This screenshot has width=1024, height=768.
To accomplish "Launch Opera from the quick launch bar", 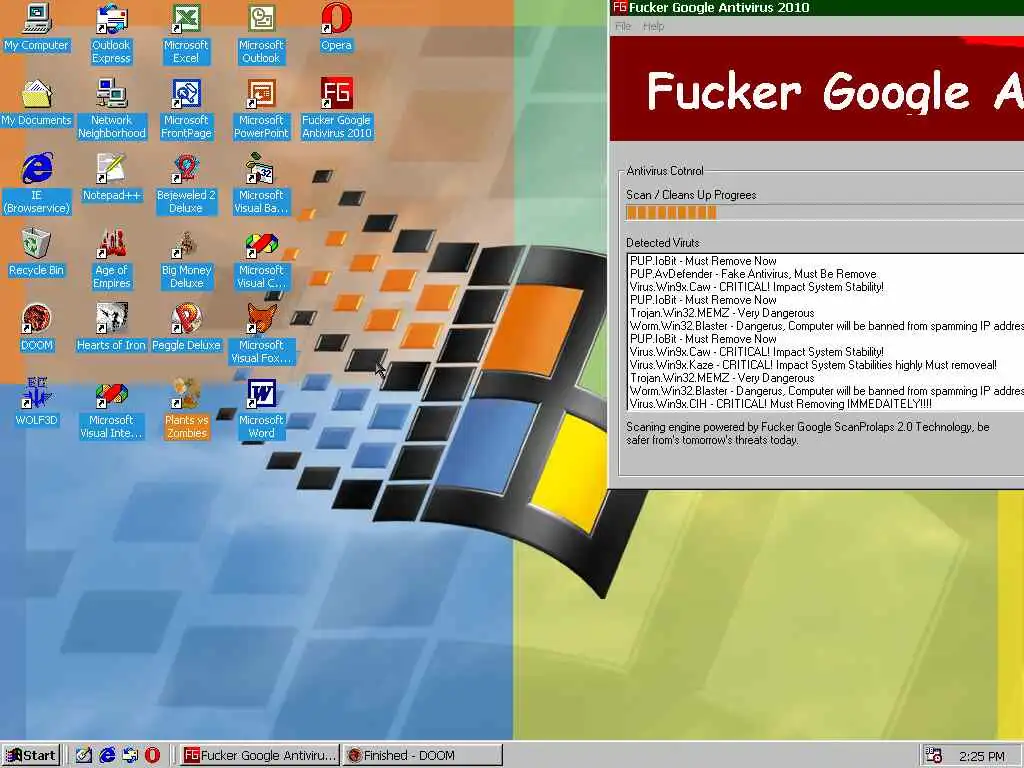I will tap(152, 756).
